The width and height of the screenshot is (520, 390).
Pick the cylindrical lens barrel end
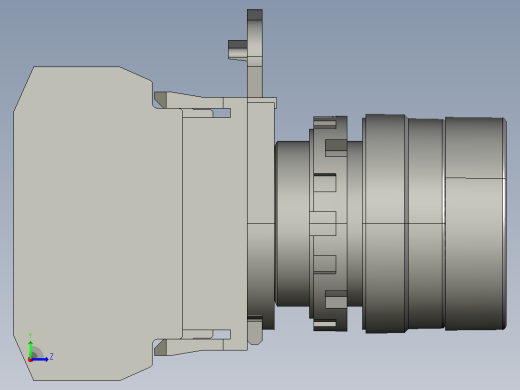point(476,224)
